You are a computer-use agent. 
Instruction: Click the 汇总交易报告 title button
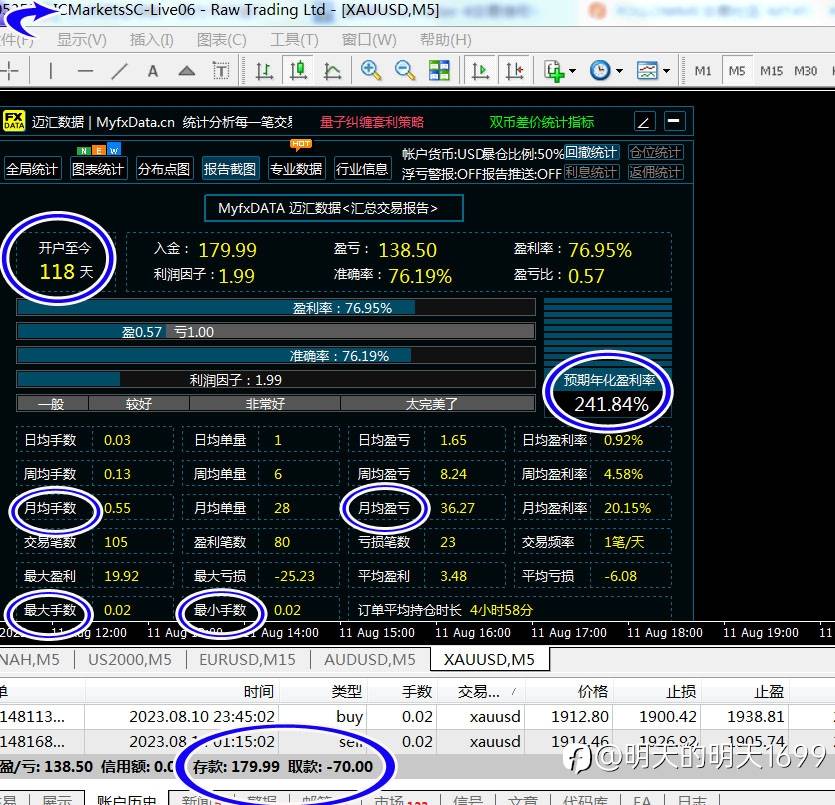(334, 208)
